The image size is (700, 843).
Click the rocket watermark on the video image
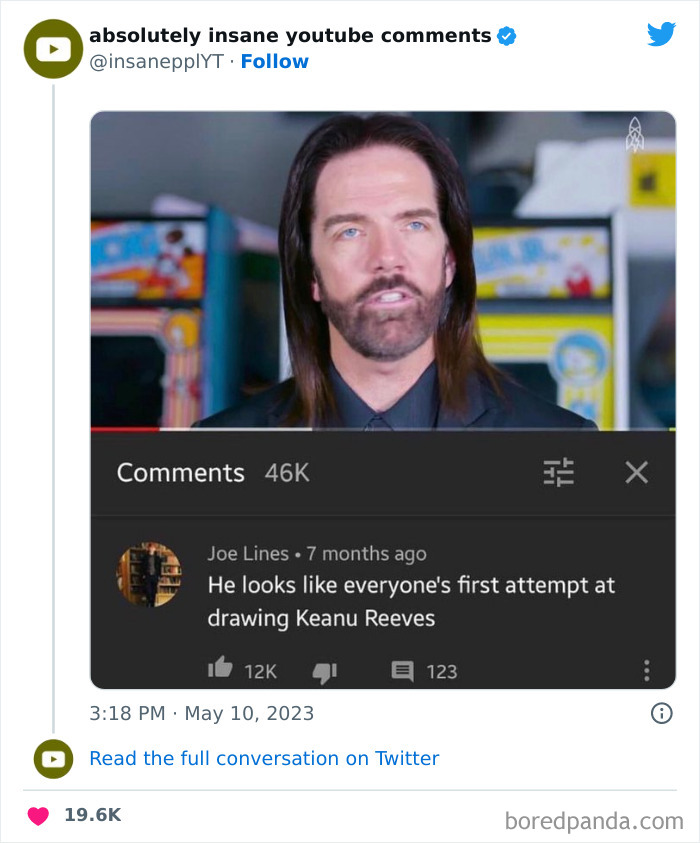[x=634, y=132]
